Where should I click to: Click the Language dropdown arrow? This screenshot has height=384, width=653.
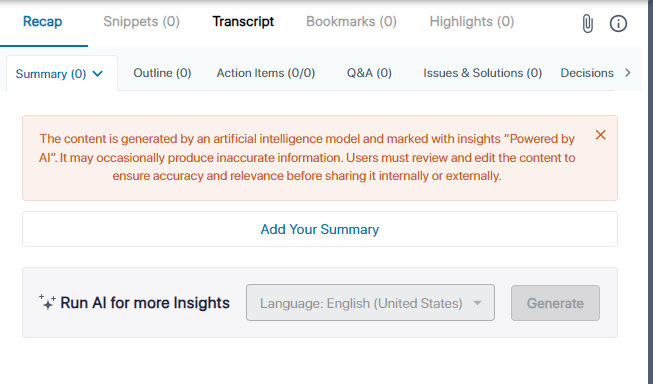(x=477, y=303)
